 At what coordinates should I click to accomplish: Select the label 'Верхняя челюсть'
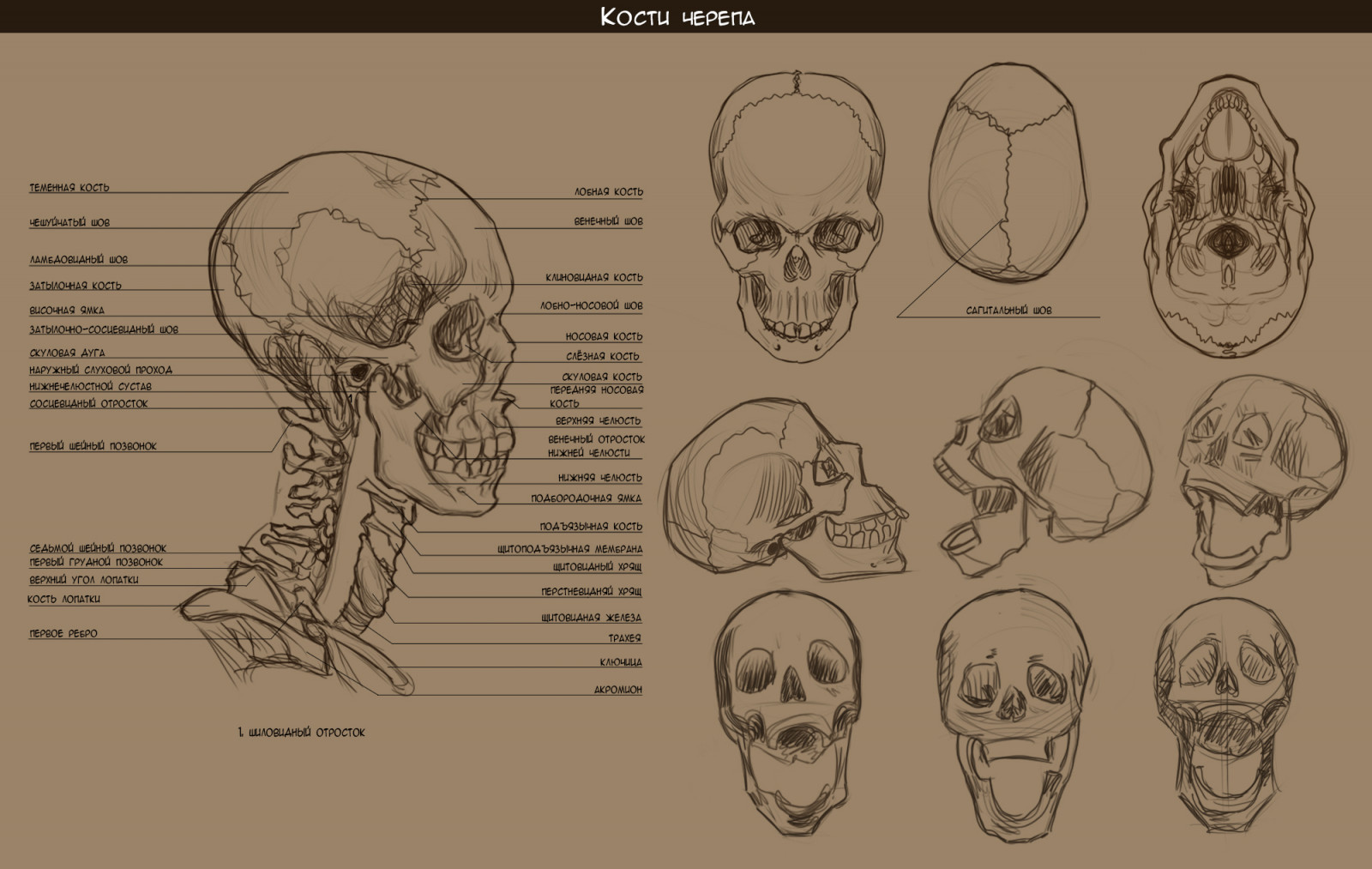pyautogui.click(x=599, y=421)
